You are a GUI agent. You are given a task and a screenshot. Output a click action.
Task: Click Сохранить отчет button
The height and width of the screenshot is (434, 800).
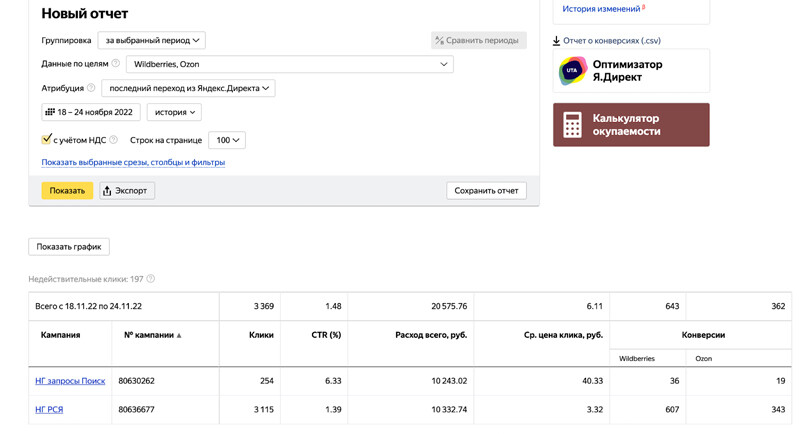coord(486,191)
